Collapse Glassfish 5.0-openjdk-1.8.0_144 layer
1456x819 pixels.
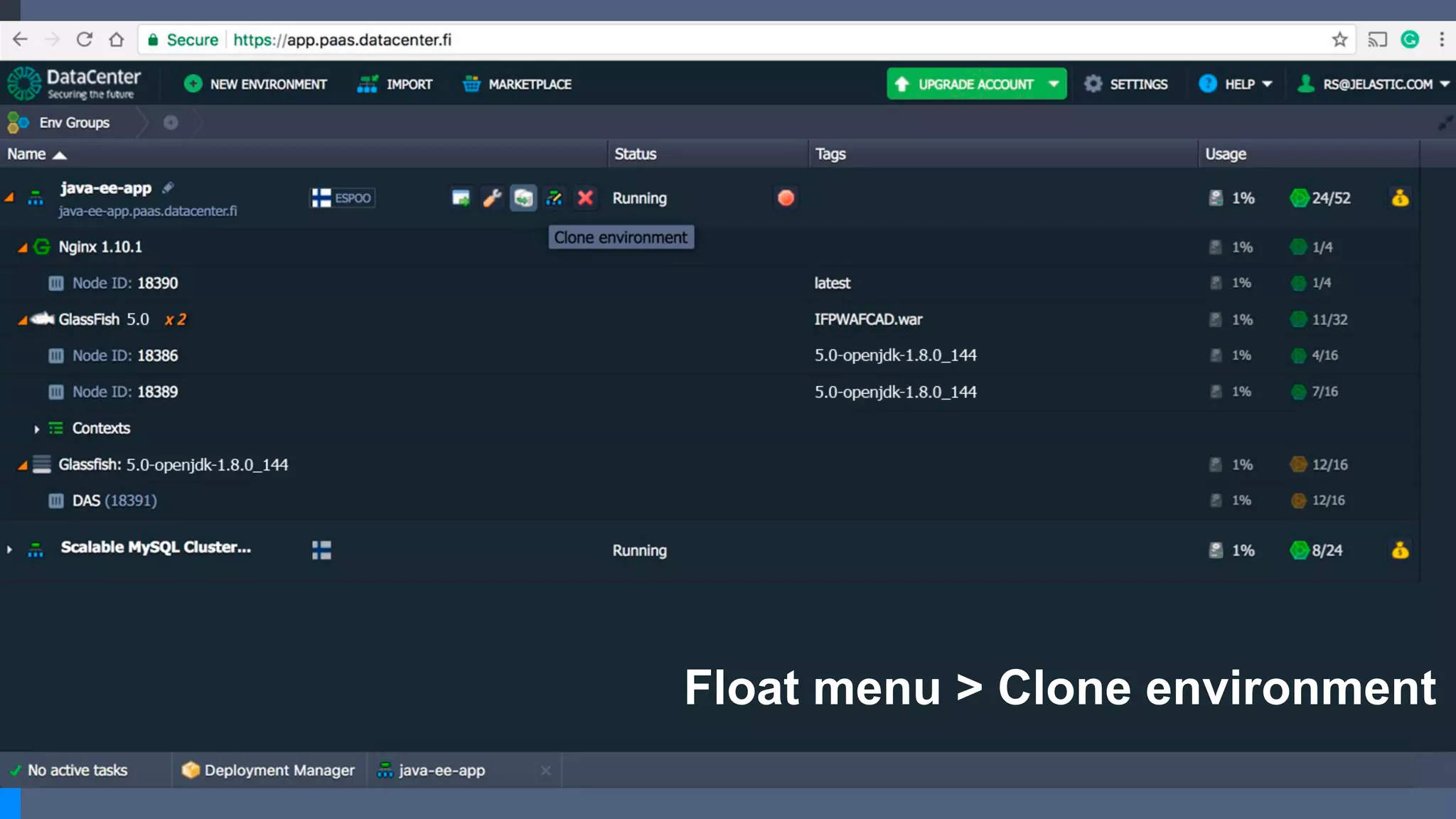[x=23, y=465]
